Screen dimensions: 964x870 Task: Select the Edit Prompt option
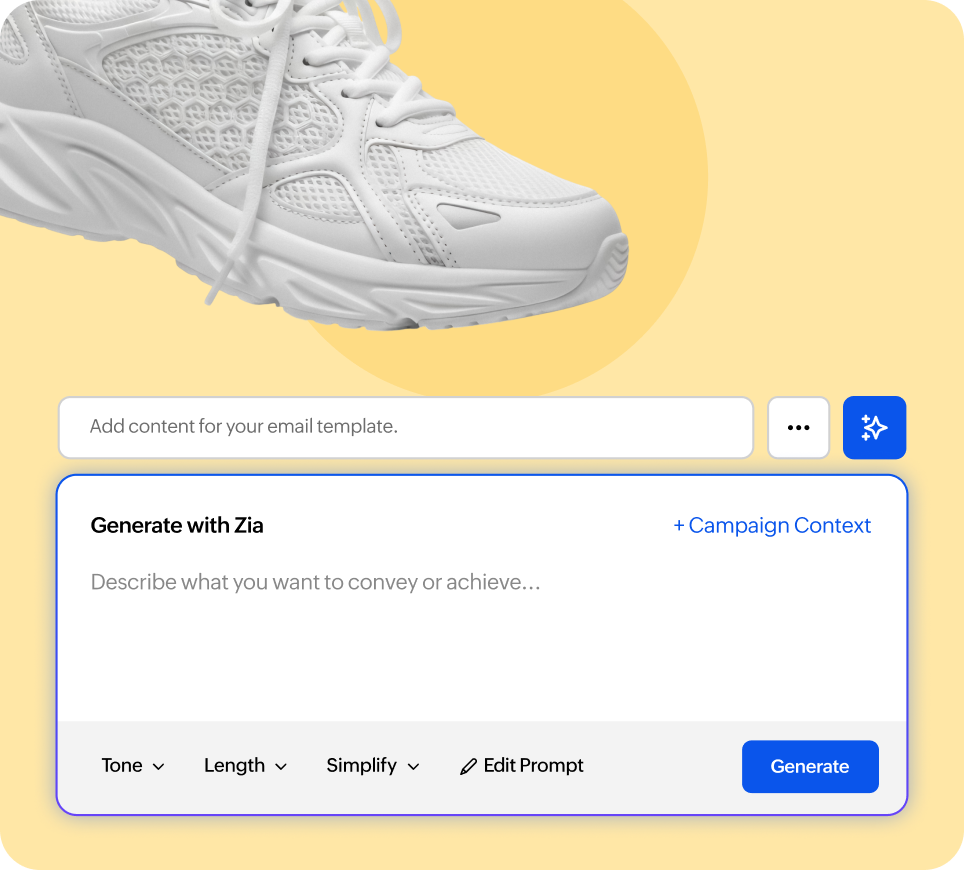click(521, 765)
